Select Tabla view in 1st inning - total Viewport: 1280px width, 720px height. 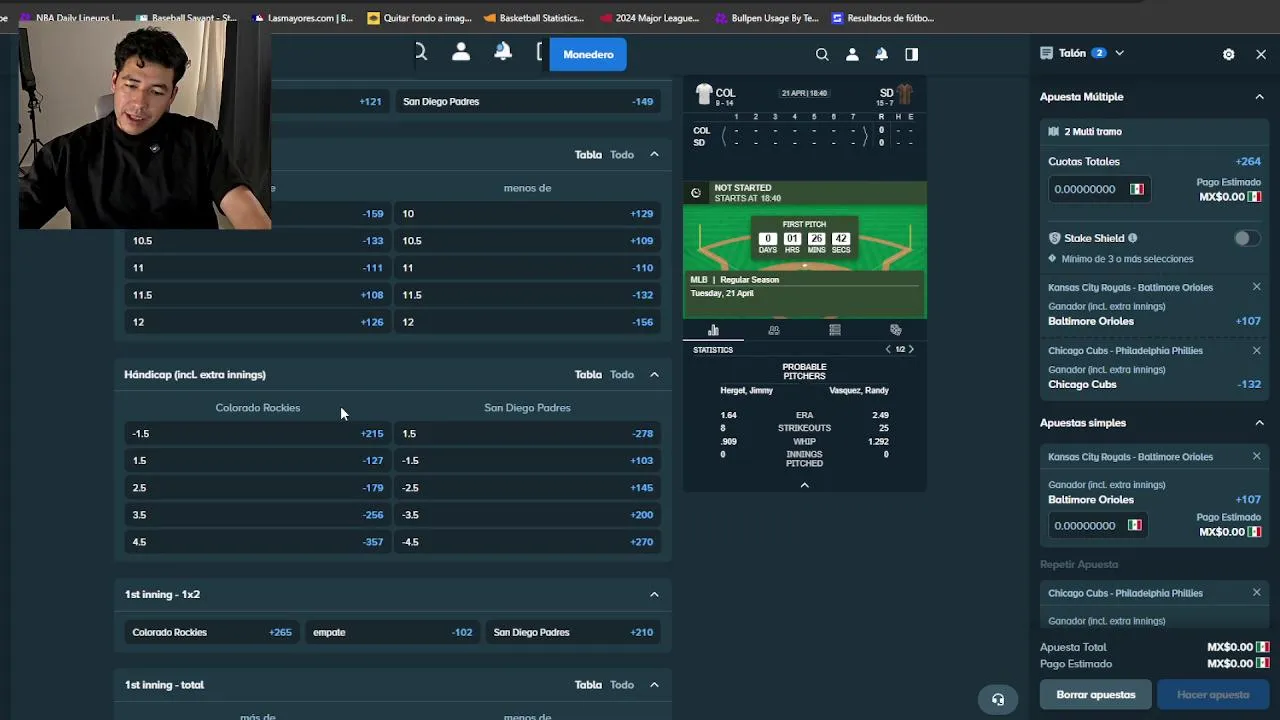click(x=588, y=685)
